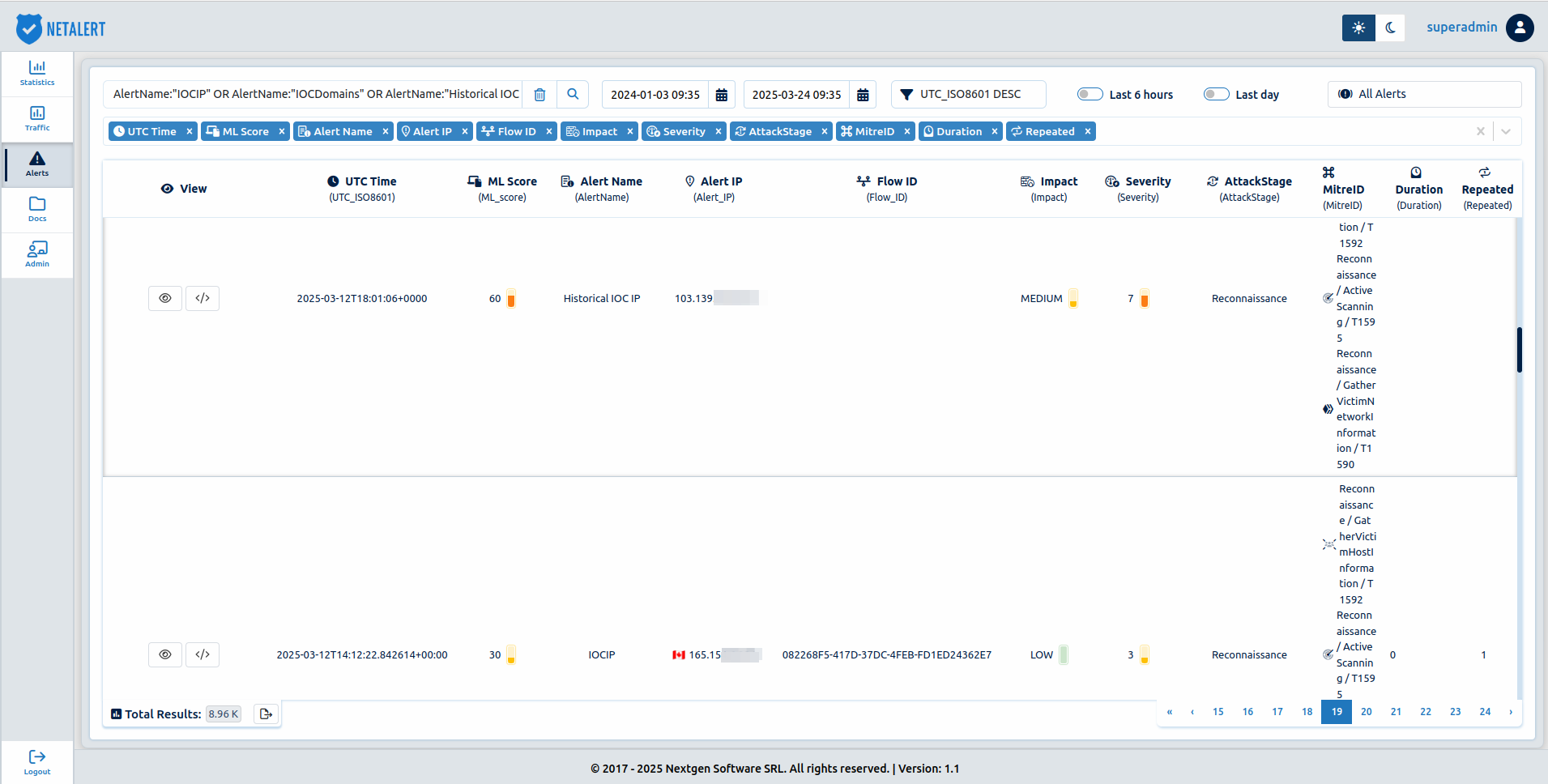View the Historical IOC IP alert row

pos(165,298)
